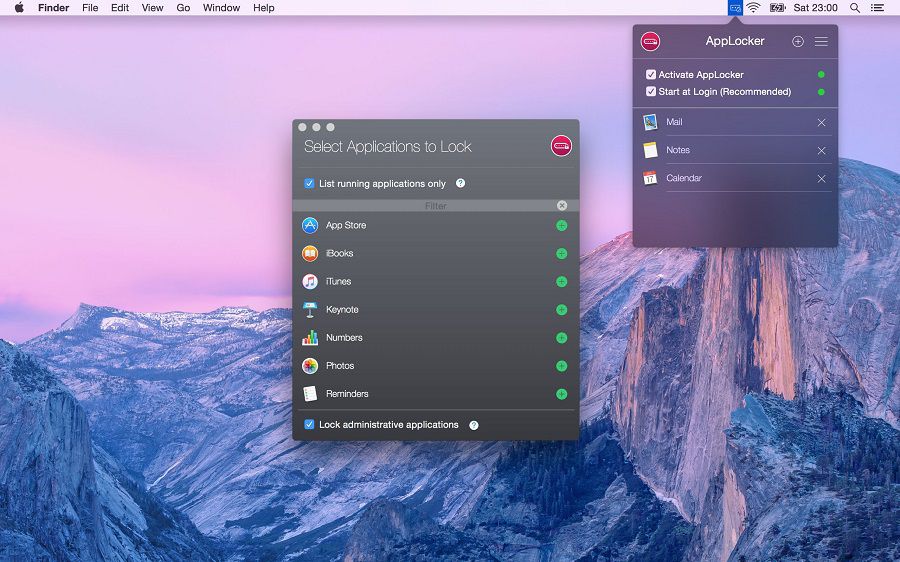Clear the Filter field with the x icon
Viewport: 900px width, 562px height.
(562, 206)
